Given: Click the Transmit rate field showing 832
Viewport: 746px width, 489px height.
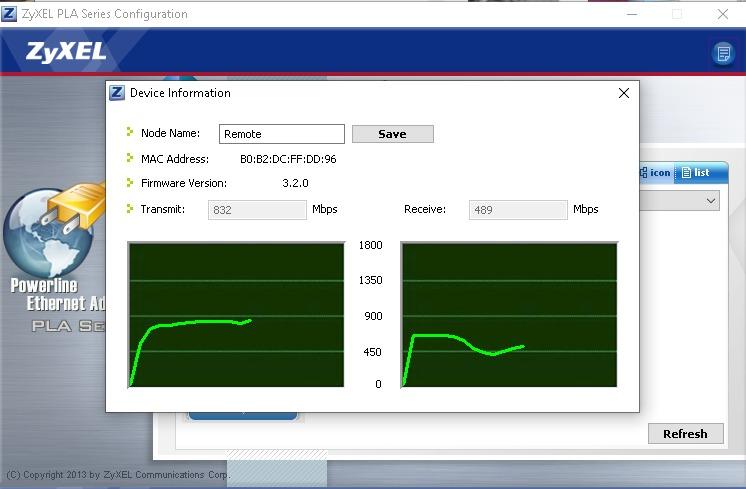Looking at the screenshot, I should click(x=257, y=210).
